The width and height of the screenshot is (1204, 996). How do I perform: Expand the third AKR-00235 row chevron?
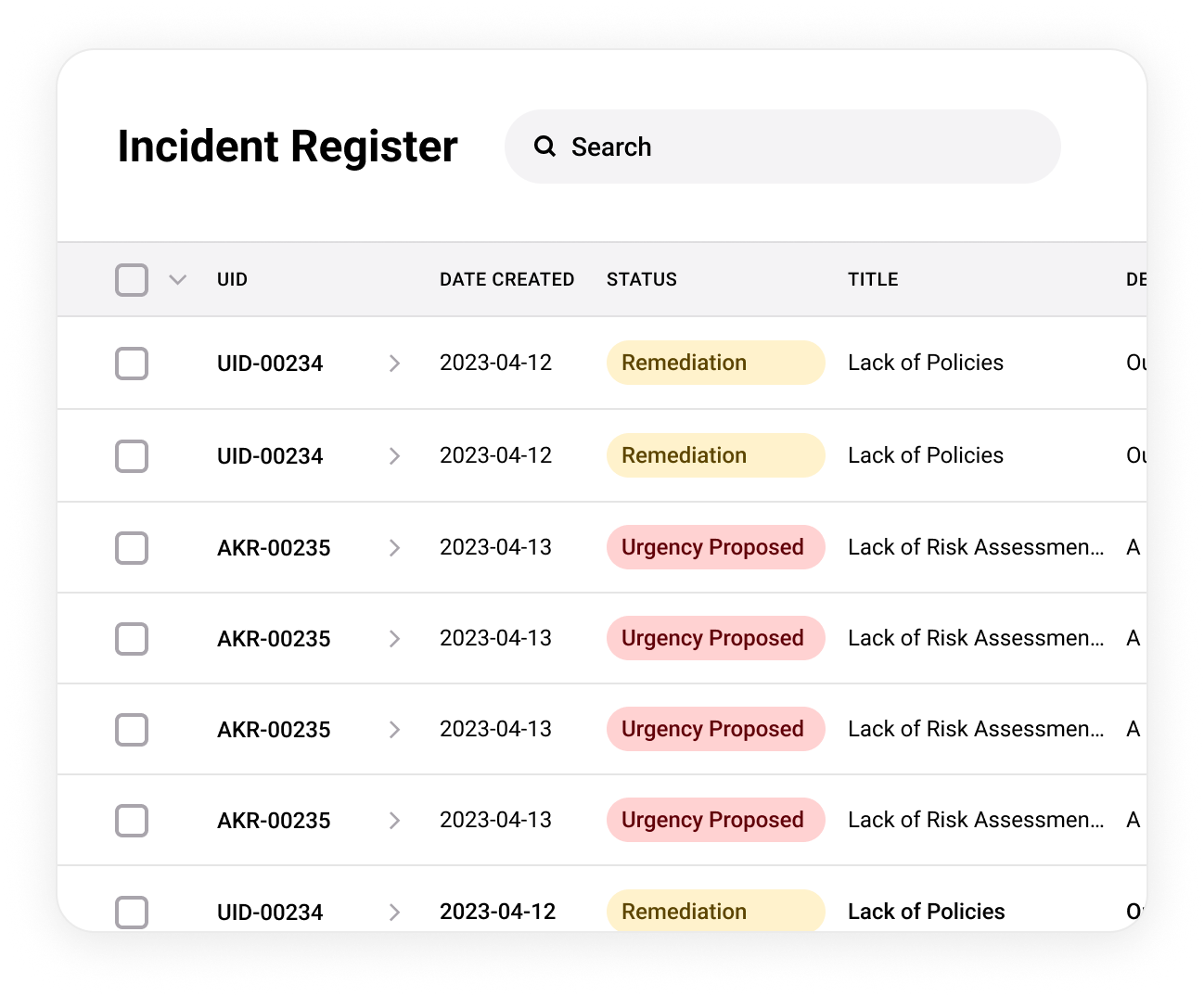coord(394,730)
